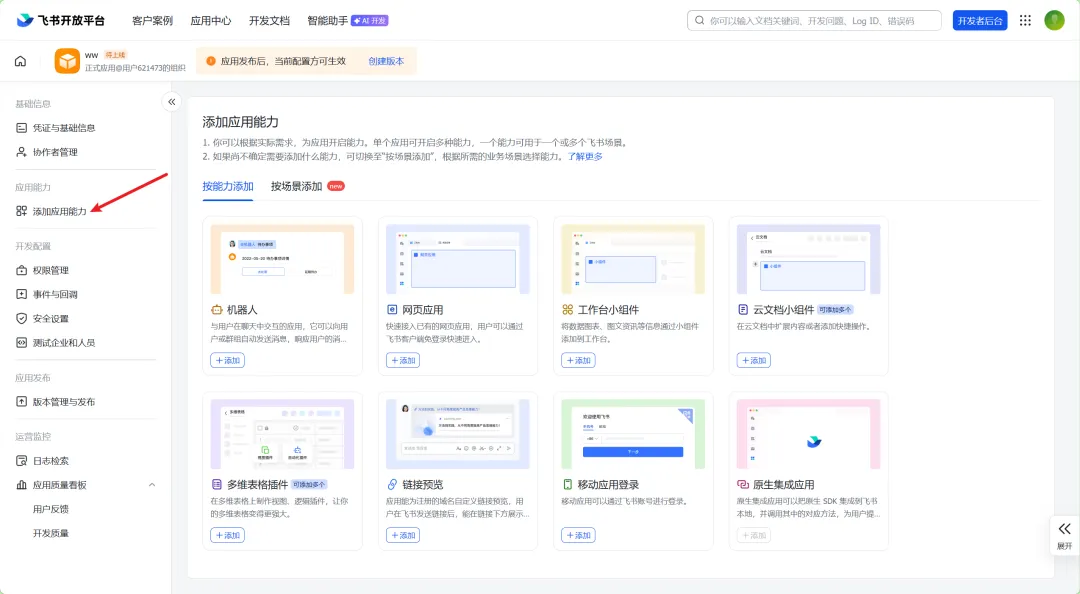Click the 多维表格插件 card title text
Viewport: 1080px width, 594px height.
pyautogui.click(x=258, y=485)
